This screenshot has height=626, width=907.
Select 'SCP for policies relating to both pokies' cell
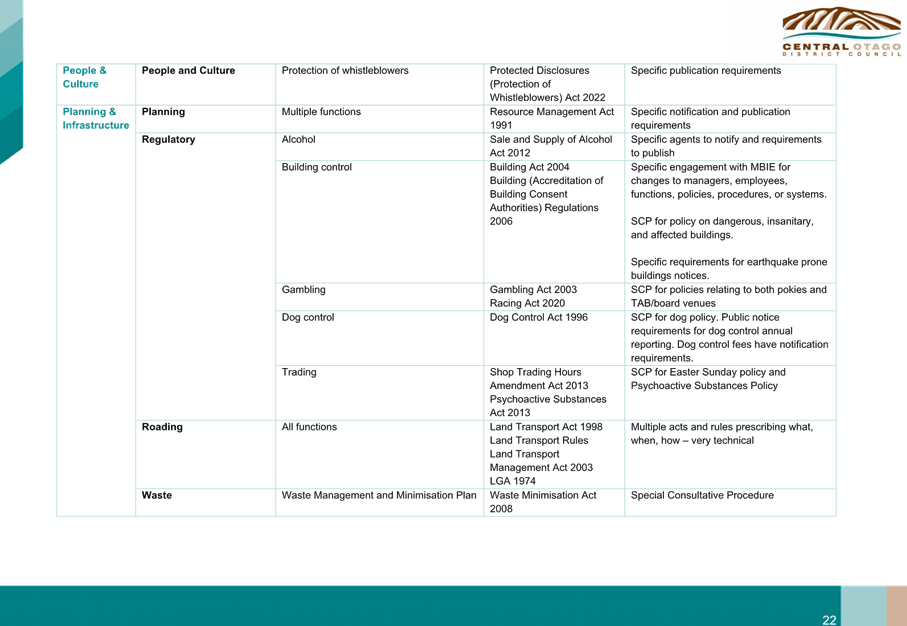tap(731, 297)
